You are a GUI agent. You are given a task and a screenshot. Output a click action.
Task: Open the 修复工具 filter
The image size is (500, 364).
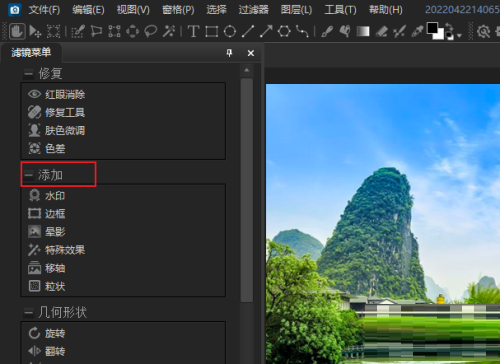[56, 112]
